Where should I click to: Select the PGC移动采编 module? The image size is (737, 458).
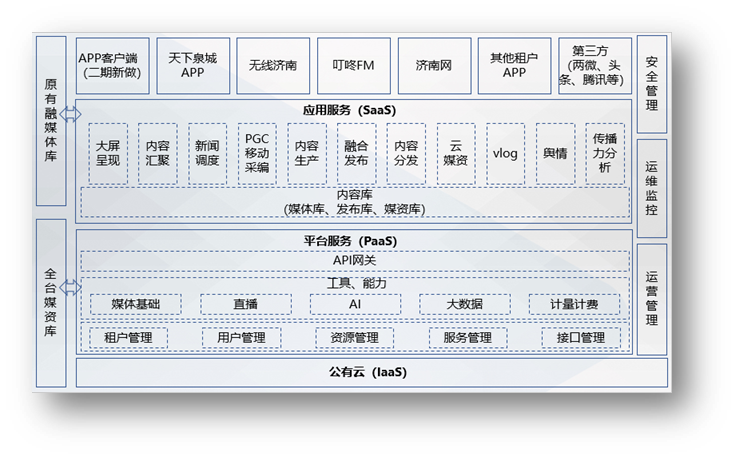click(x=257, y=153)
